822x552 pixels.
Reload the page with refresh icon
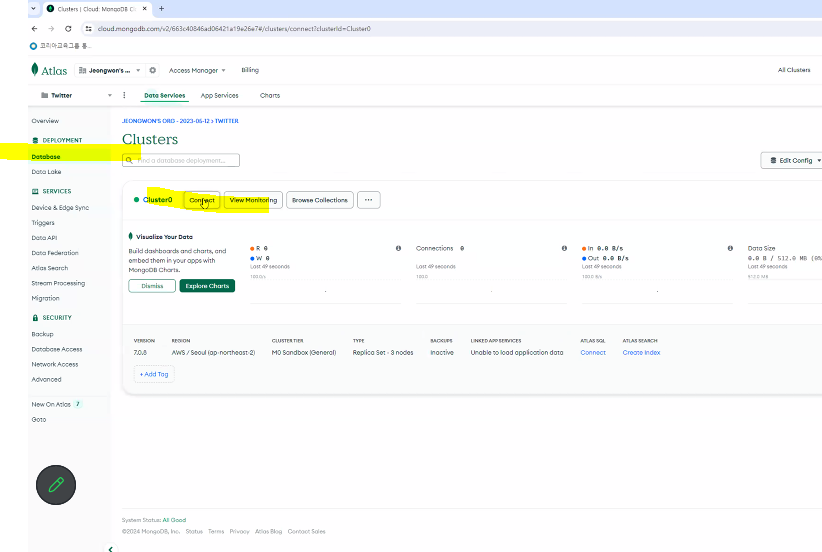[x=68, y=29]
